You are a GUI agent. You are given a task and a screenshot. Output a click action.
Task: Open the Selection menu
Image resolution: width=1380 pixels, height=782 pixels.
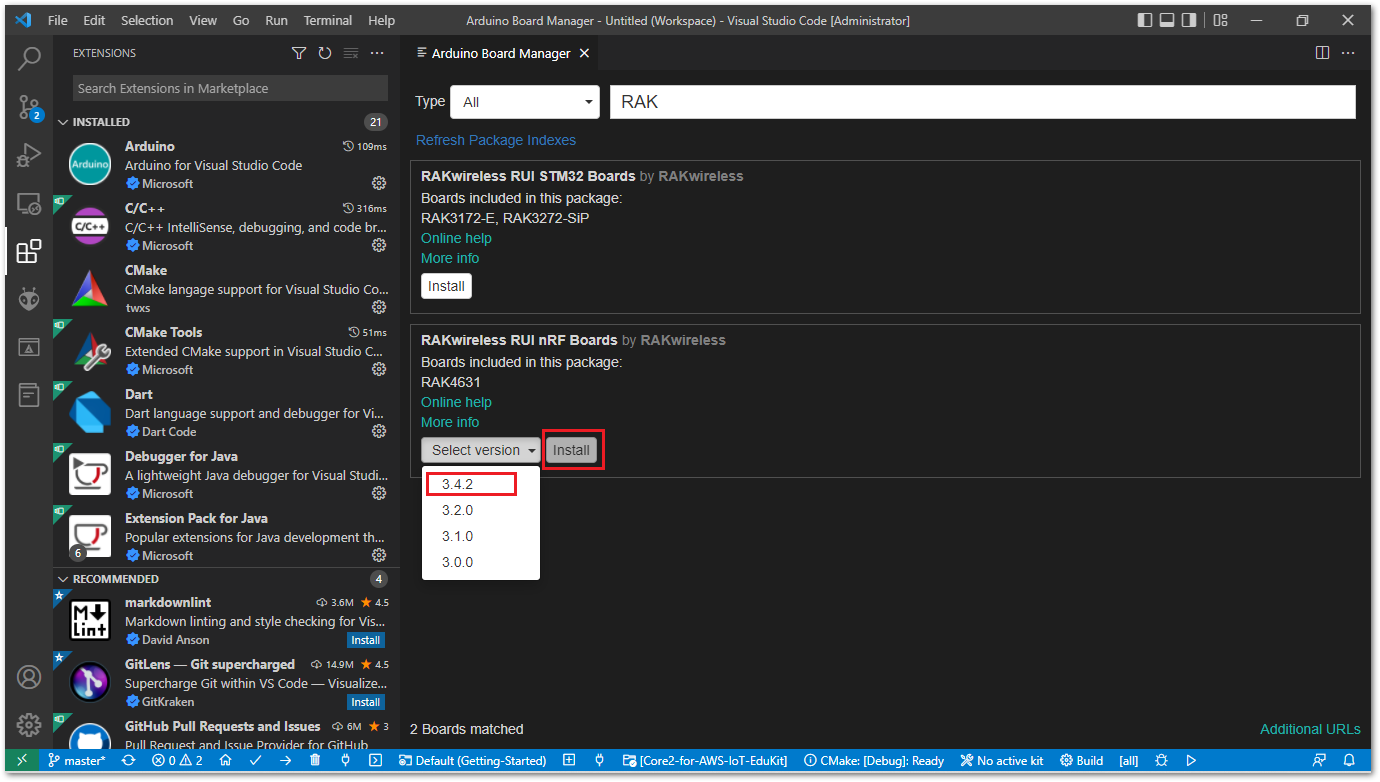coord(147,20)
